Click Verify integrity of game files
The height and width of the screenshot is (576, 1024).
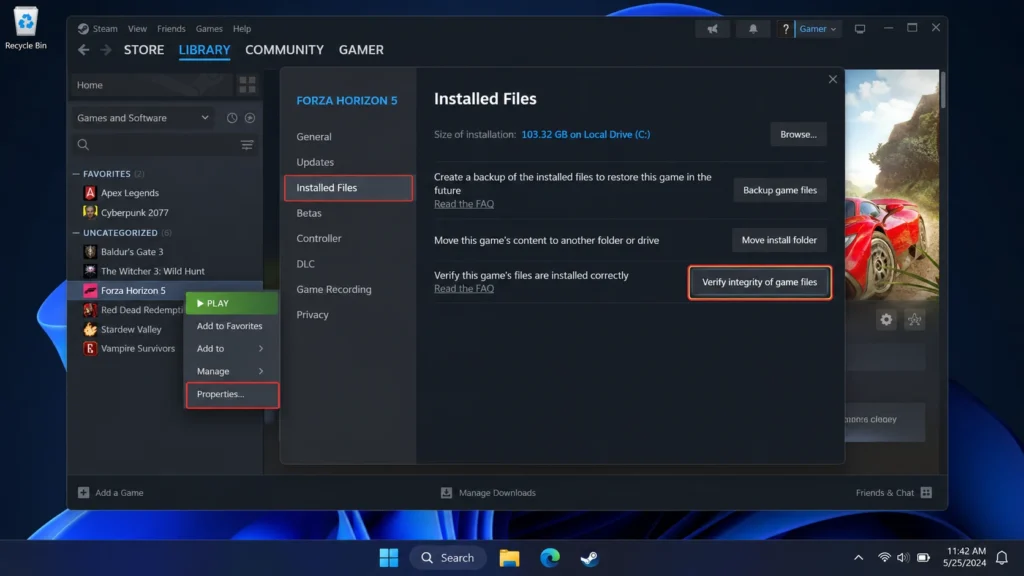760,282
